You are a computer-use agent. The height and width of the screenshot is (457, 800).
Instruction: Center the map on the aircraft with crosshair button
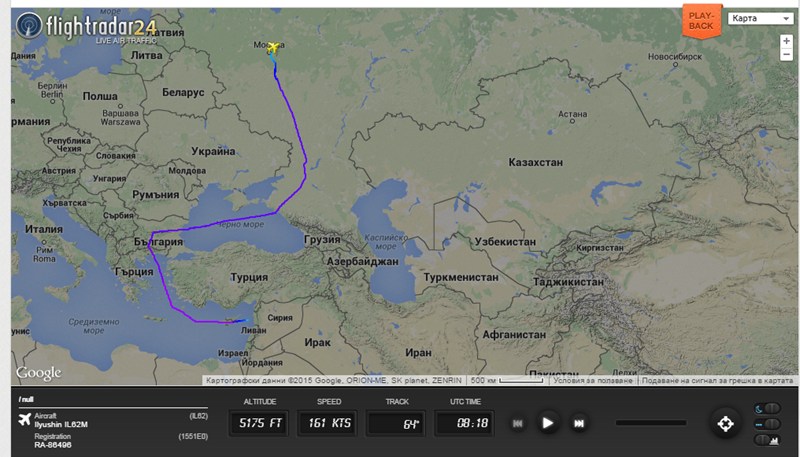pos(726,423)
